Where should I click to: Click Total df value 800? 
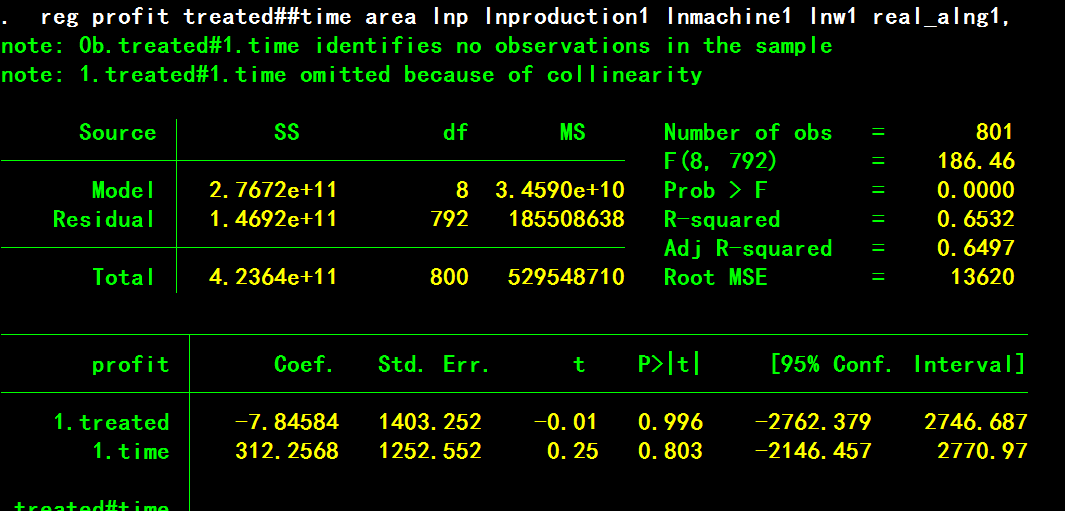[449, 277]
